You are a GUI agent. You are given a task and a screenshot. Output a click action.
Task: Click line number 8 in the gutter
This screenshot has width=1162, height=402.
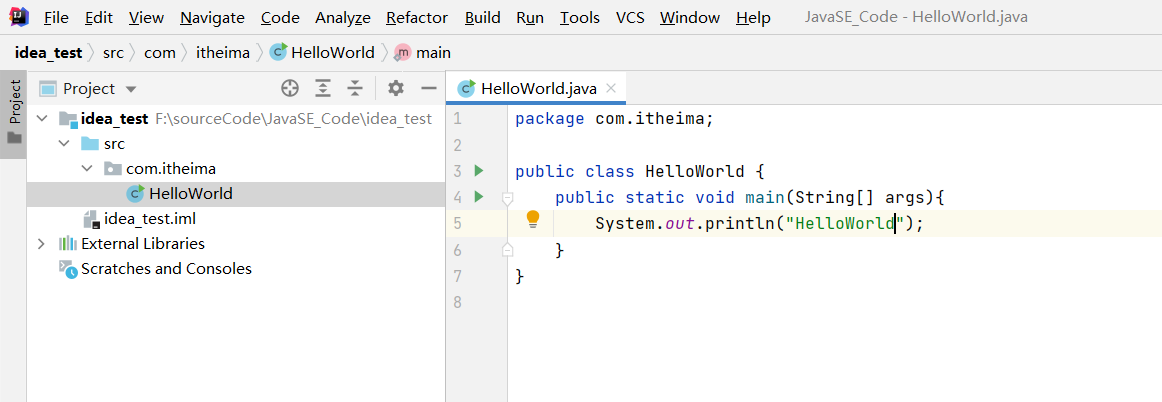pos(457,302)
